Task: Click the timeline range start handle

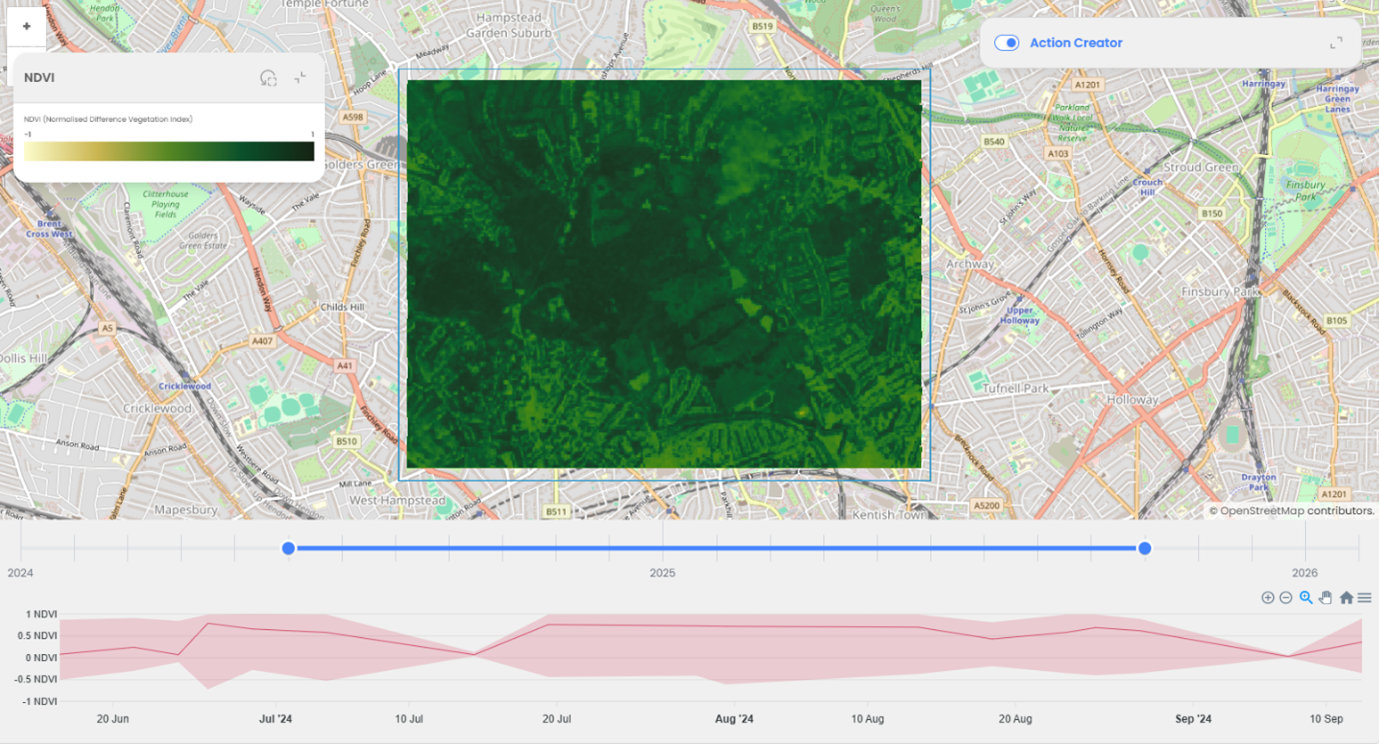Action: point(289,548)
